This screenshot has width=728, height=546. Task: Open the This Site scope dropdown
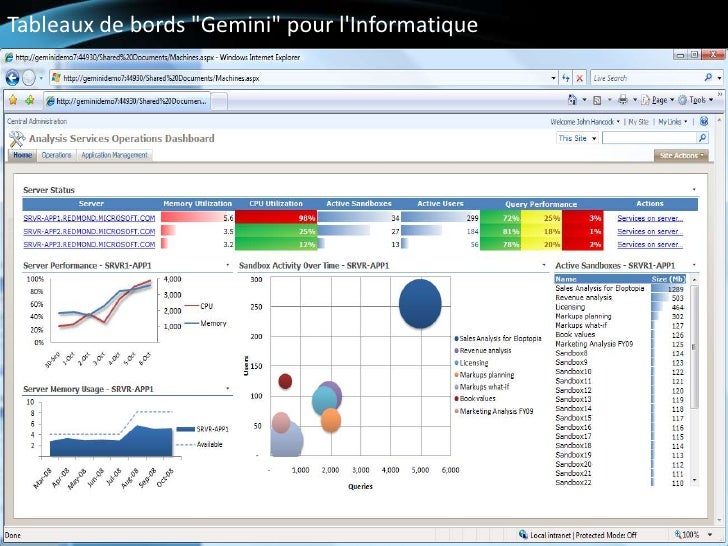click(577, 138)
